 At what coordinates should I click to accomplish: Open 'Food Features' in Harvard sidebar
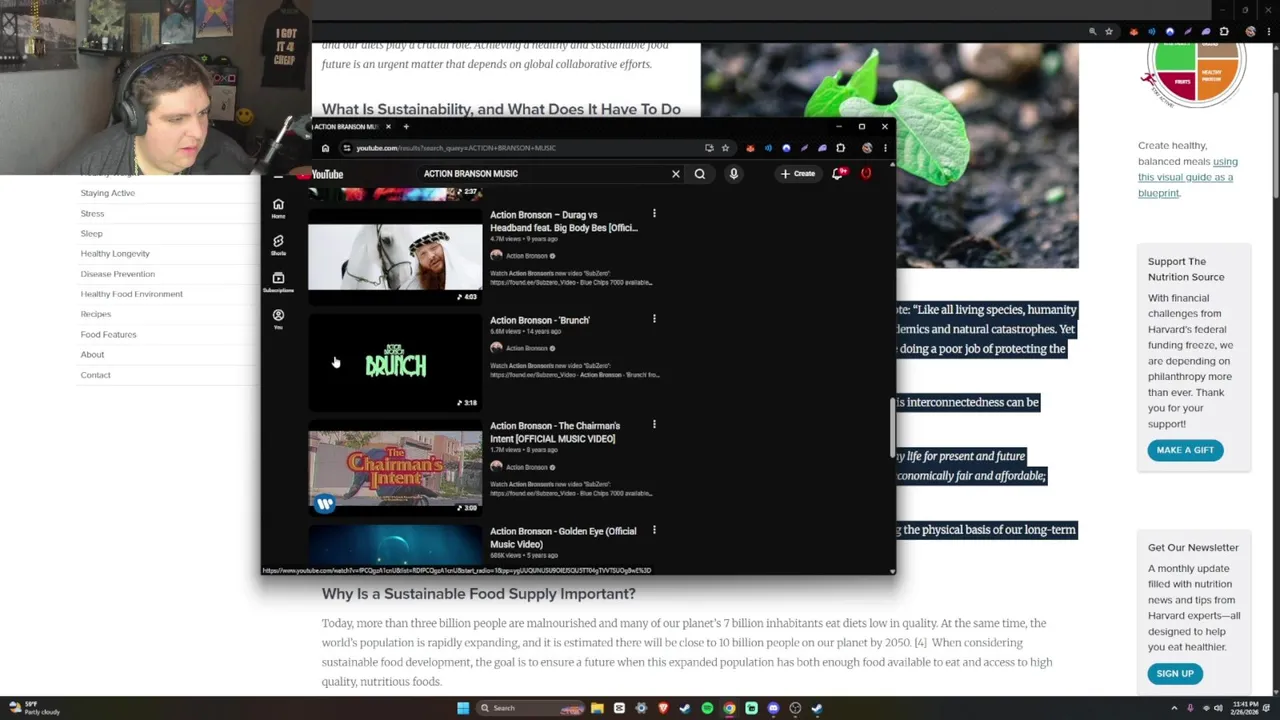coord(108,334)
